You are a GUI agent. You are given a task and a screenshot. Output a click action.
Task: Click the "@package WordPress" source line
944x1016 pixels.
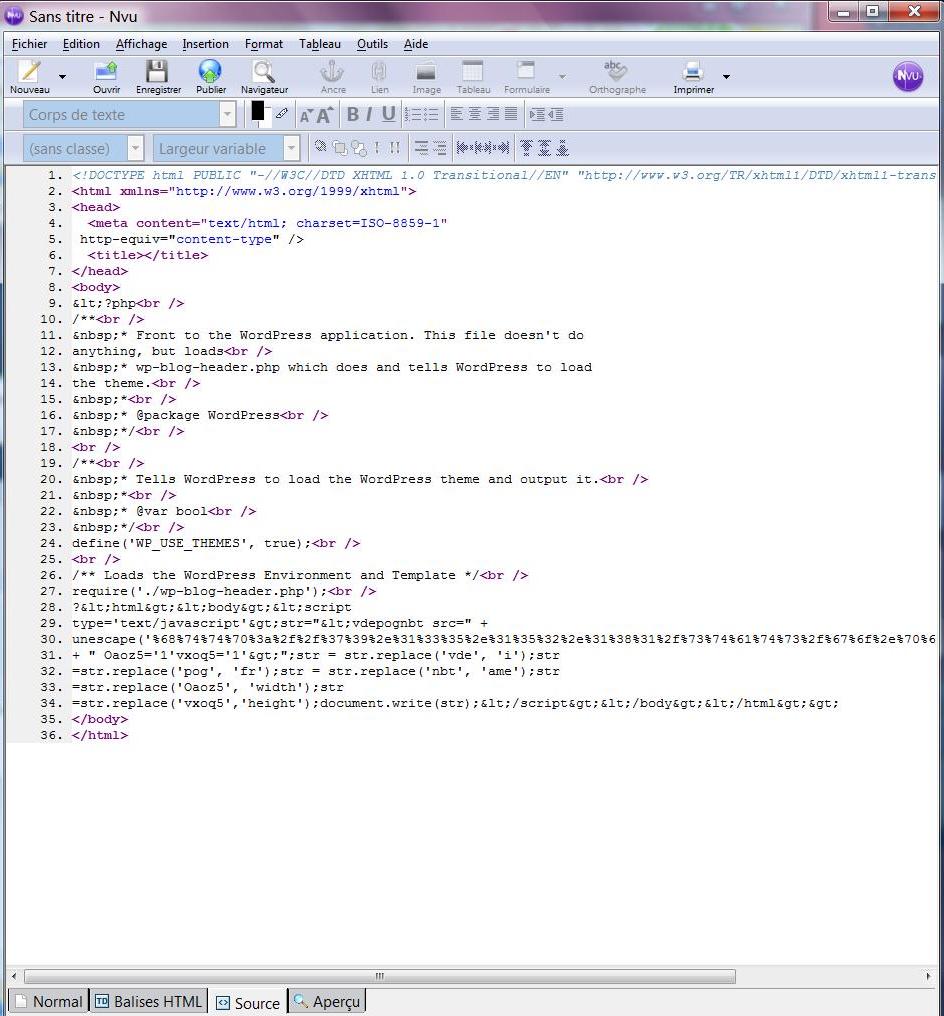coord(200,415)
